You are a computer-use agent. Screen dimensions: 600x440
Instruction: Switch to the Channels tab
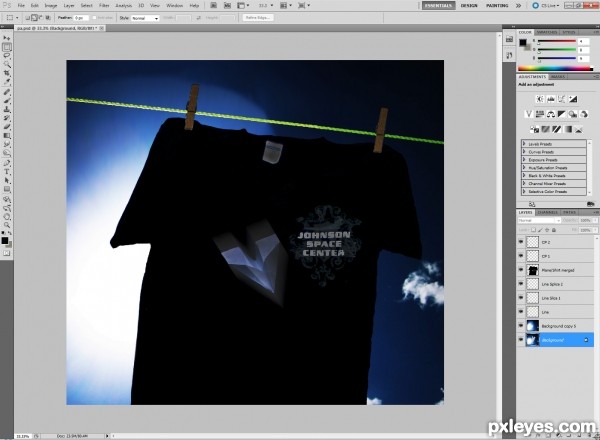pos(548,212)
